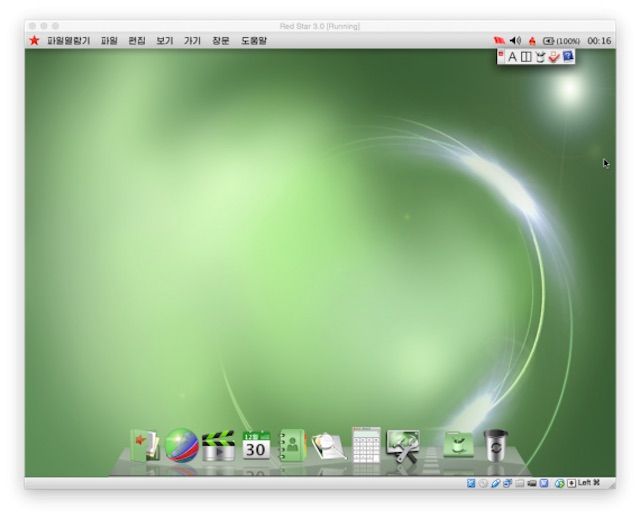Click VirtualBox shared folders status icon

520,484
